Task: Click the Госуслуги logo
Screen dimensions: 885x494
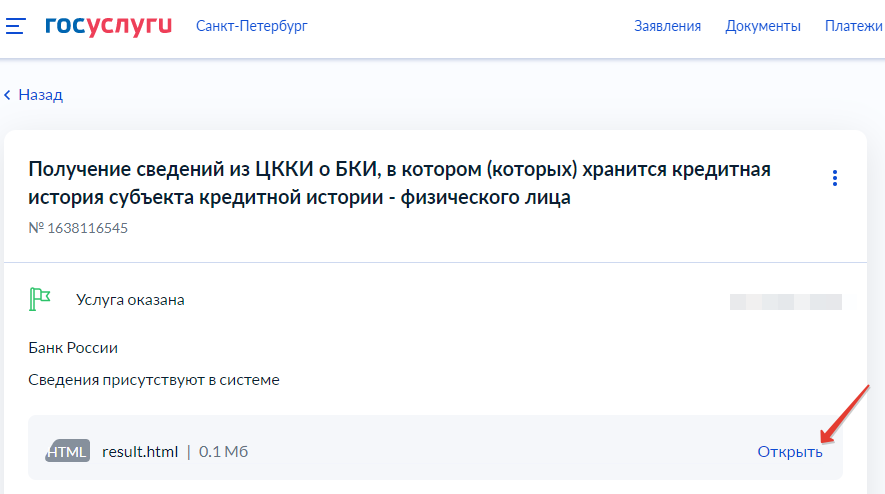Action: (x=109, y=26)
